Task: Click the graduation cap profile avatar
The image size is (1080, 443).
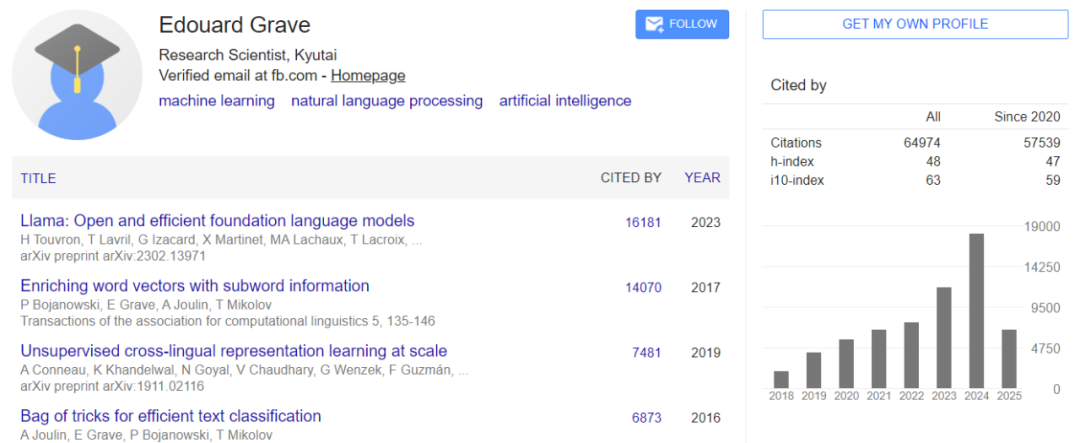Action: point(77,74)
